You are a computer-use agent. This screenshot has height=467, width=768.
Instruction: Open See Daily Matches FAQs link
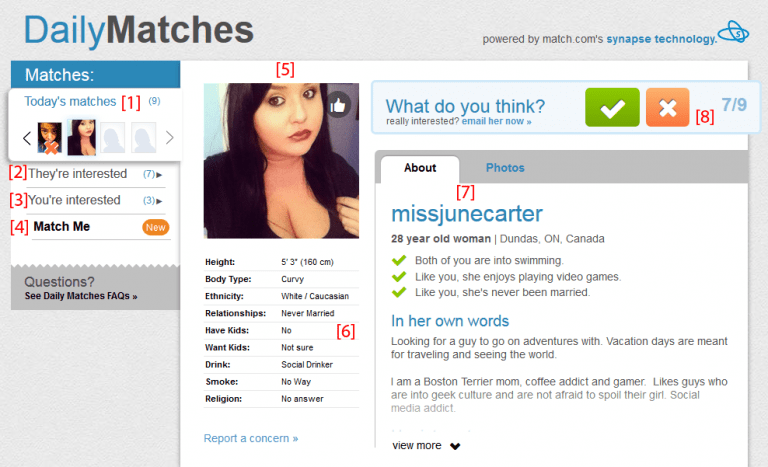pyautogui.click(x=81, y=296)
